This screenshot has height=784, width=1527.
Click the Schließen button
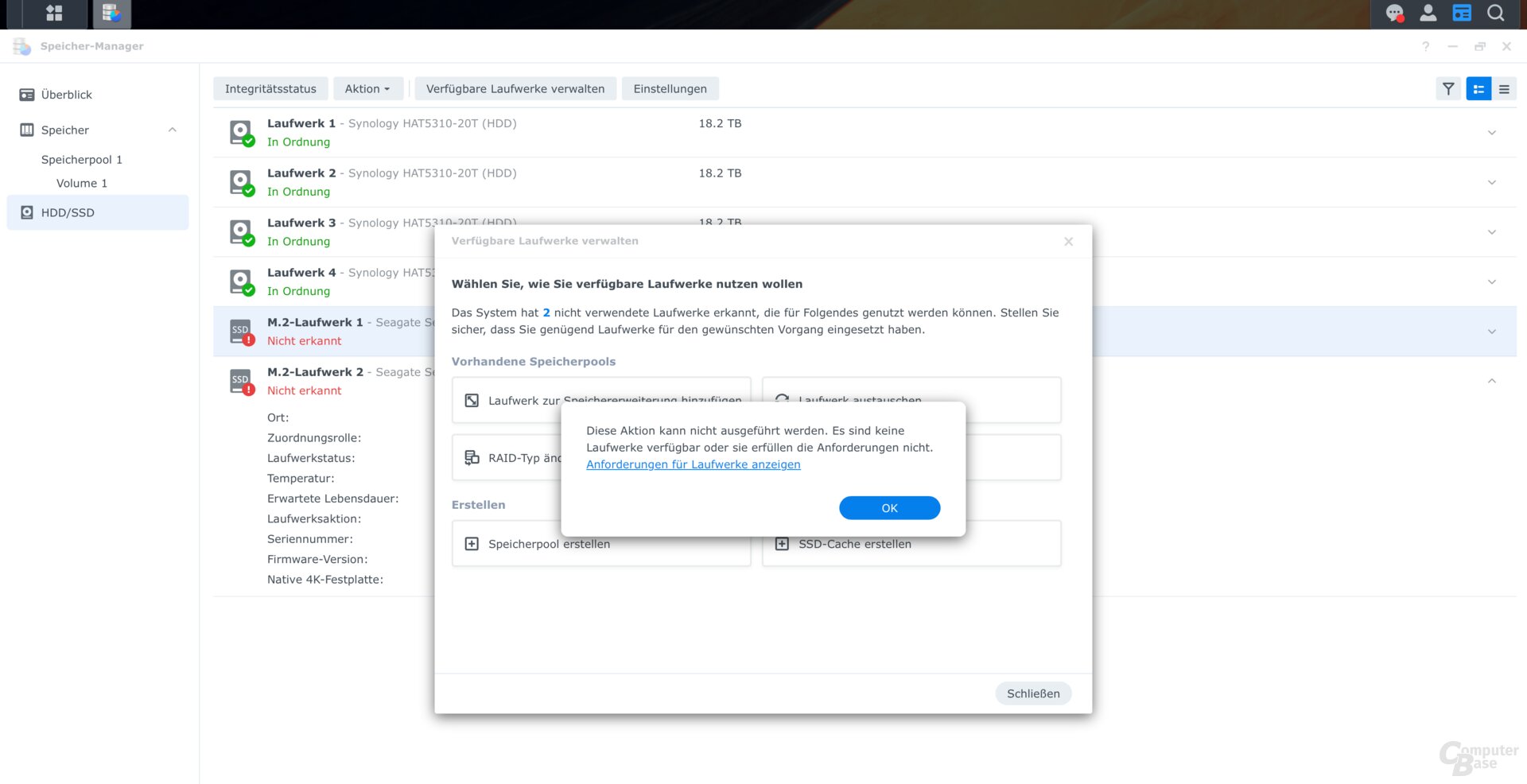click(x=1032, y=693)
